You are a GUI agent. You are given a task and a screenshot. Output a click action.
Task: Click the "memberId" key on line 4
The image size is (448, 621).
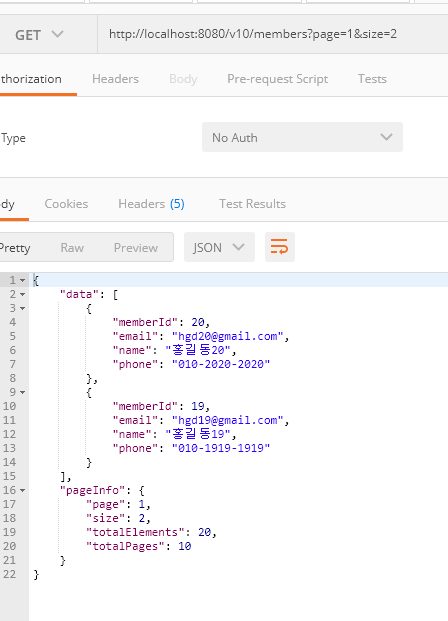point(145,322)
